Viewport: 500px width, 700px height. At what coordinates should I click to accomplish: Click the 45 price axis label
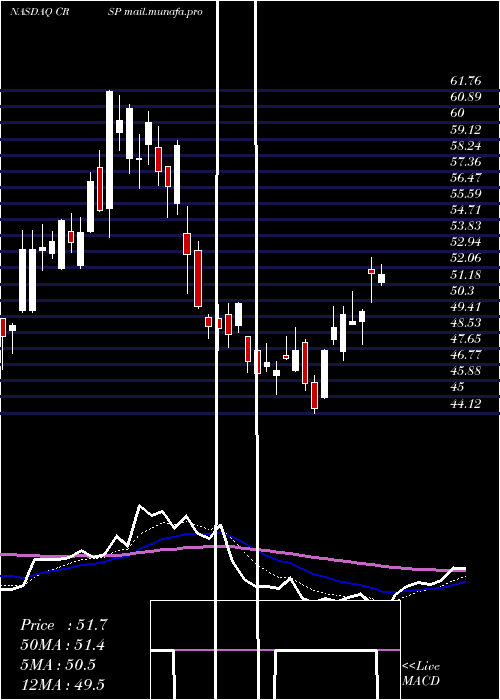pos(458,387)
